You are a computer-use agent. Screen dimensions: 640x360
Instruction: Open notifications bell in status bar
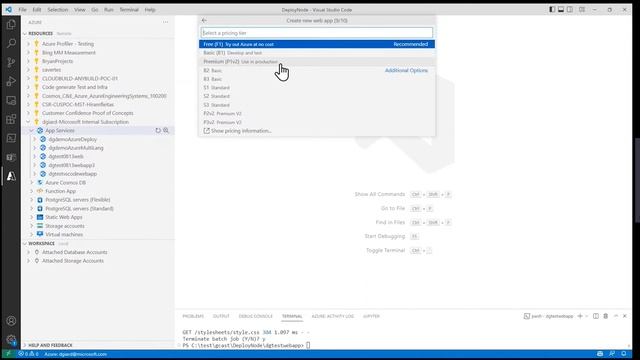pos(624,354)
